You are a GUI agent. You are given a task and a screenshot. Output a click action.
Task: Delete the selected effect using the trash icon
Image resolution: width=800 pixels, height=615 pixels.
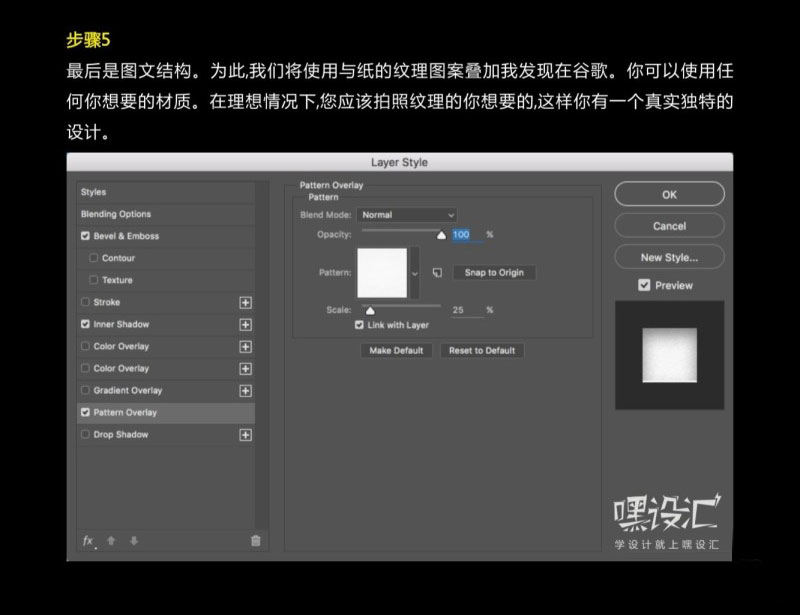click(x=257, y=540)
